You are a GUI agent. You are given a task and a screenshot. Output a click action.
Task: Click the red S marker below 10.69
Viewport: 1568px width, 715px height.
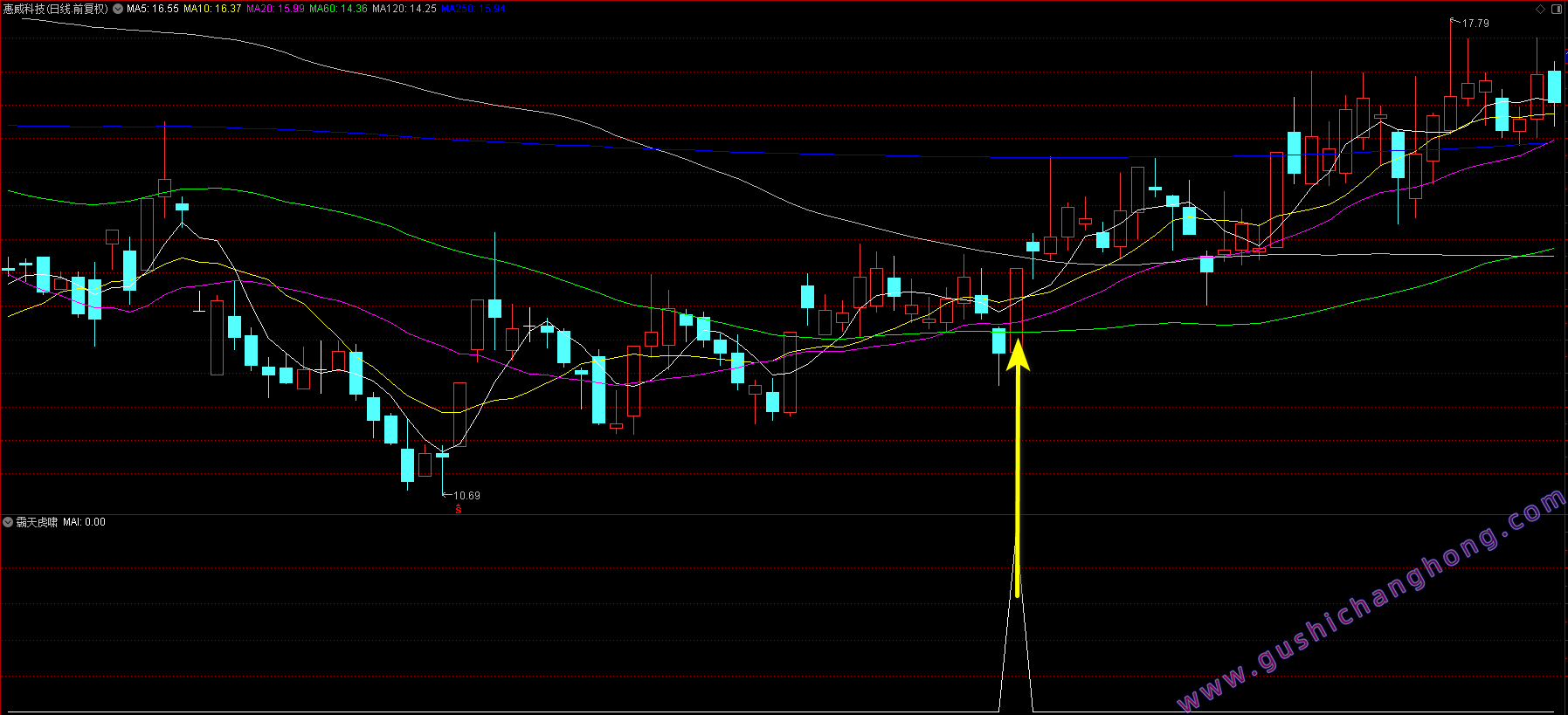tap(458, 509)
